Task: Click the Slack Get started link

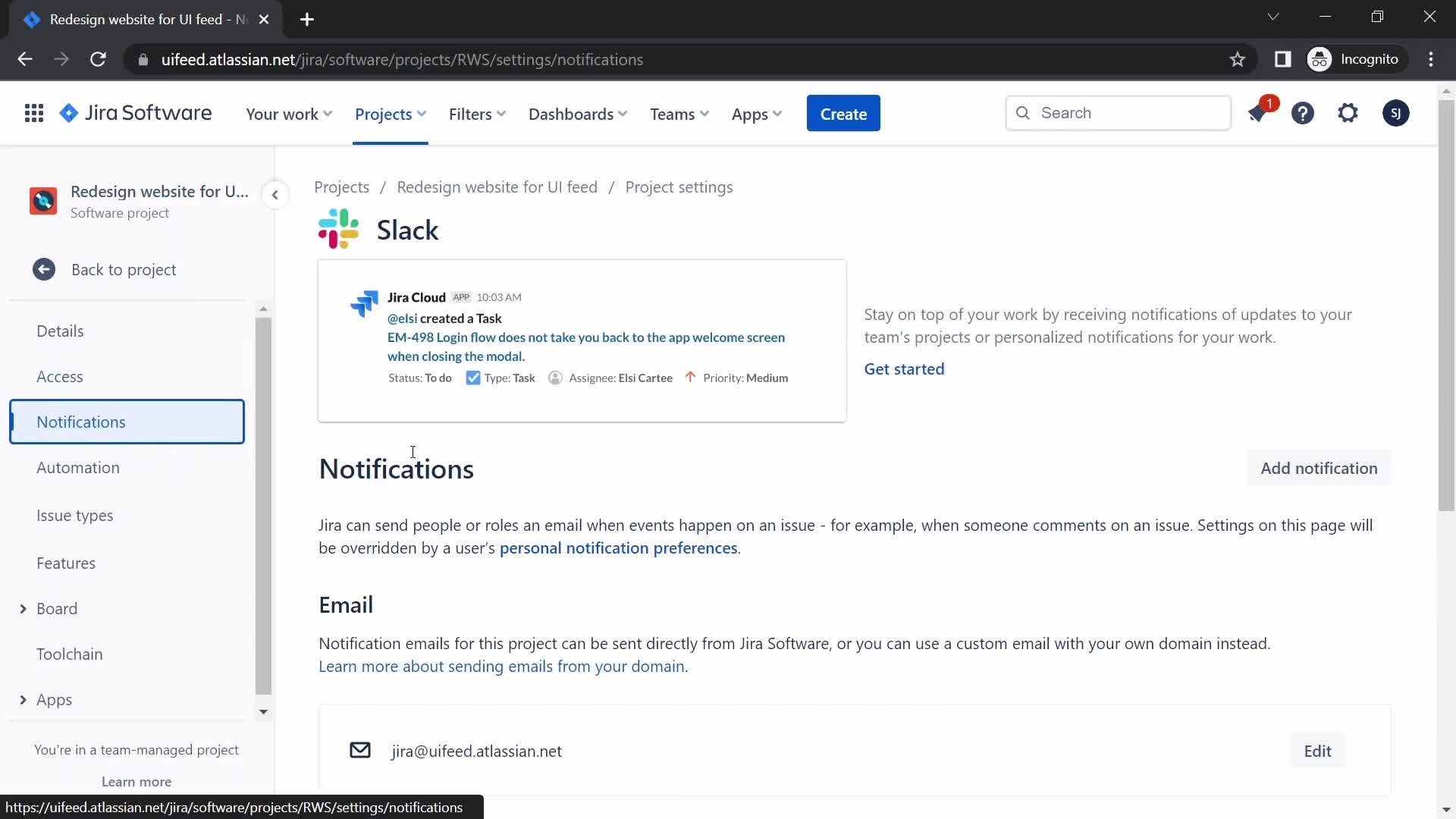Action: [x=904, y=369]
